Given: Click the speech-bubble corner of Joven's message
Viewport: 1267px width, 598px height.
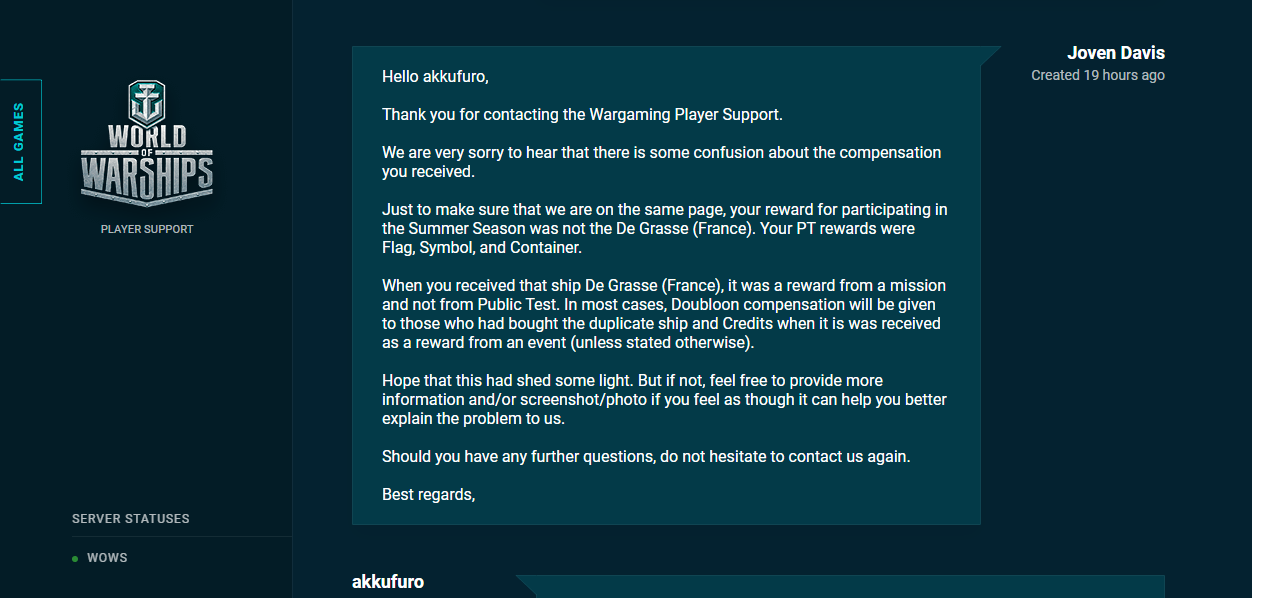Looking at the screenshot, I should (990, 56).
